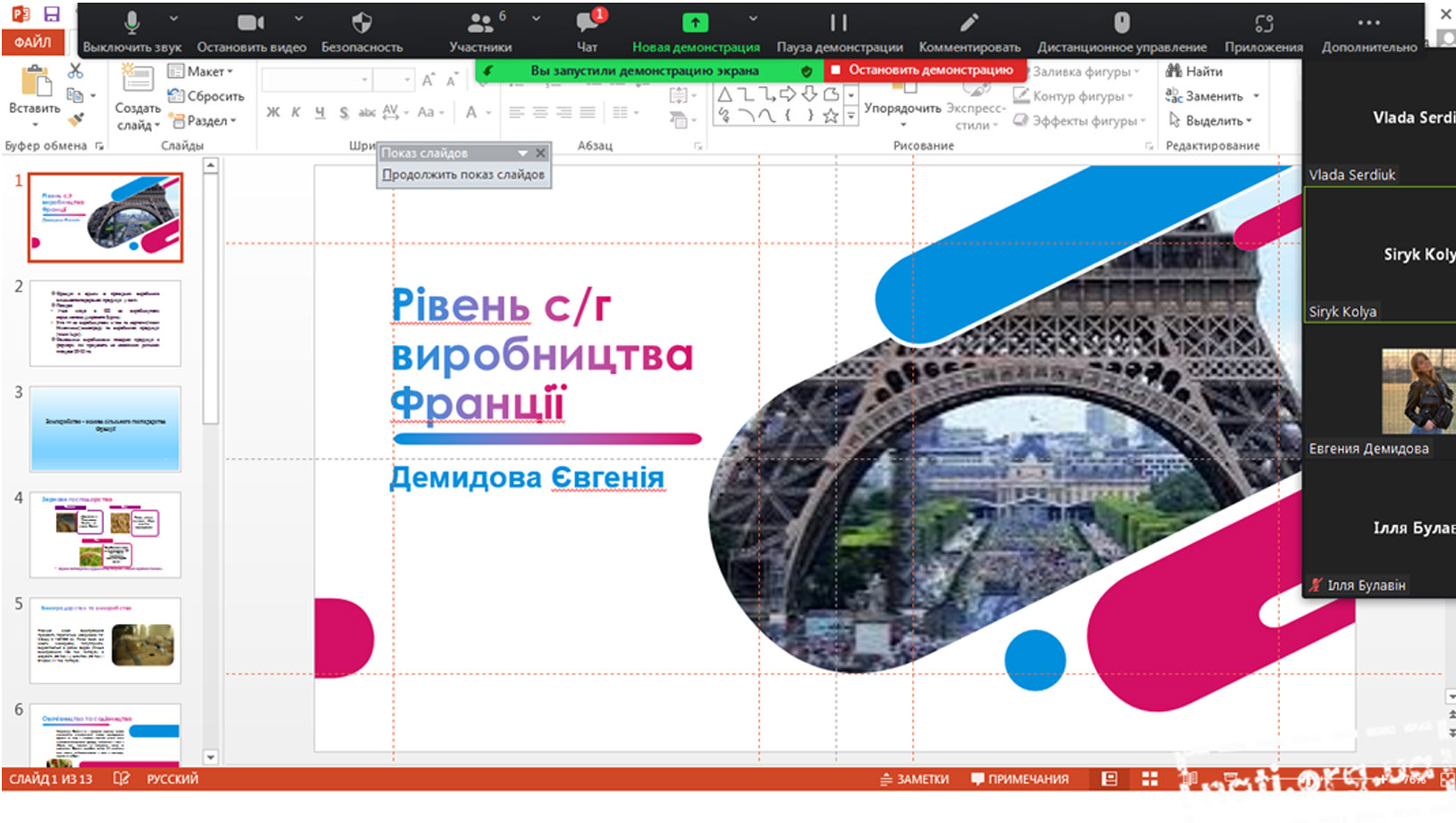Mute microphone with Выключить звук

click(x=132, y=32)
